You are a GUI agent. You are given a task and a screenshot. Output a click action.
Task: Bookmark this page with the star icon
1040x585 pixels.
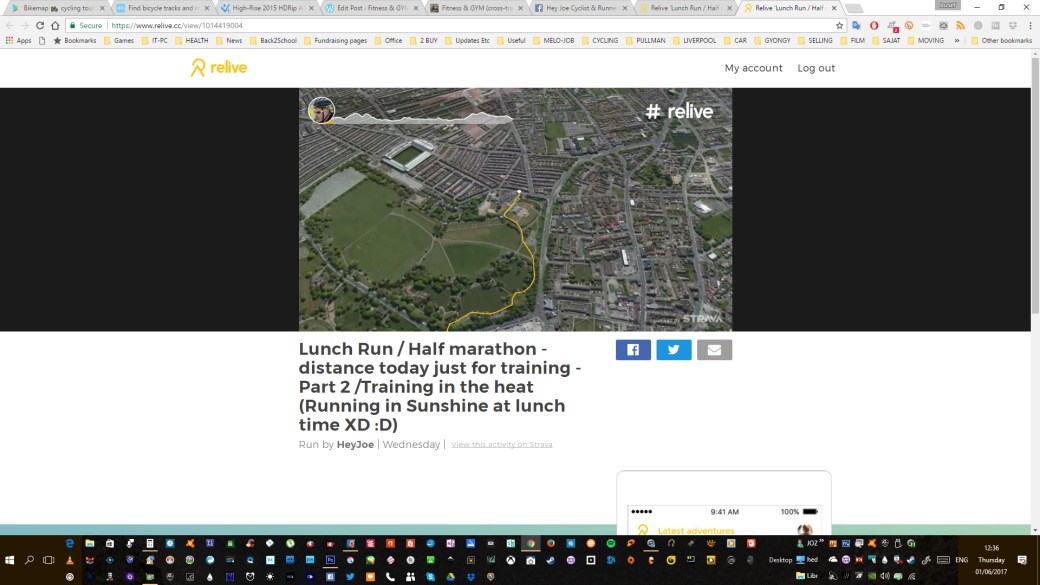click(x=840, y=25)
